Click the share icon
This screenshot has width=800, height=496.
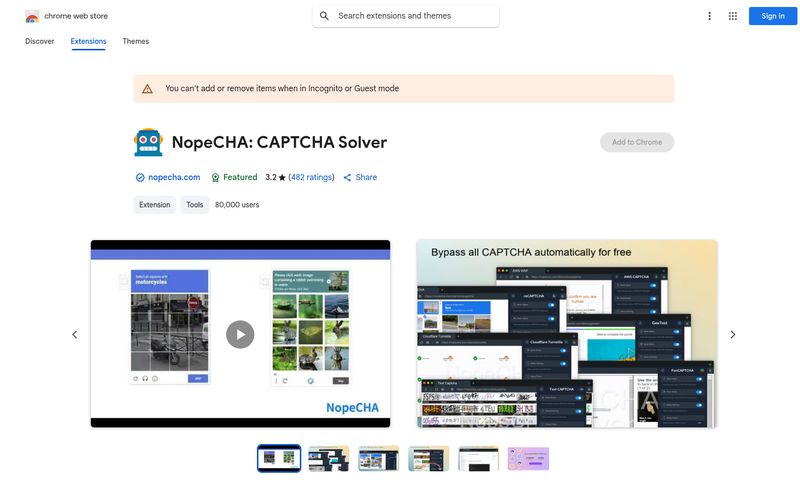[x=347, y=178]
